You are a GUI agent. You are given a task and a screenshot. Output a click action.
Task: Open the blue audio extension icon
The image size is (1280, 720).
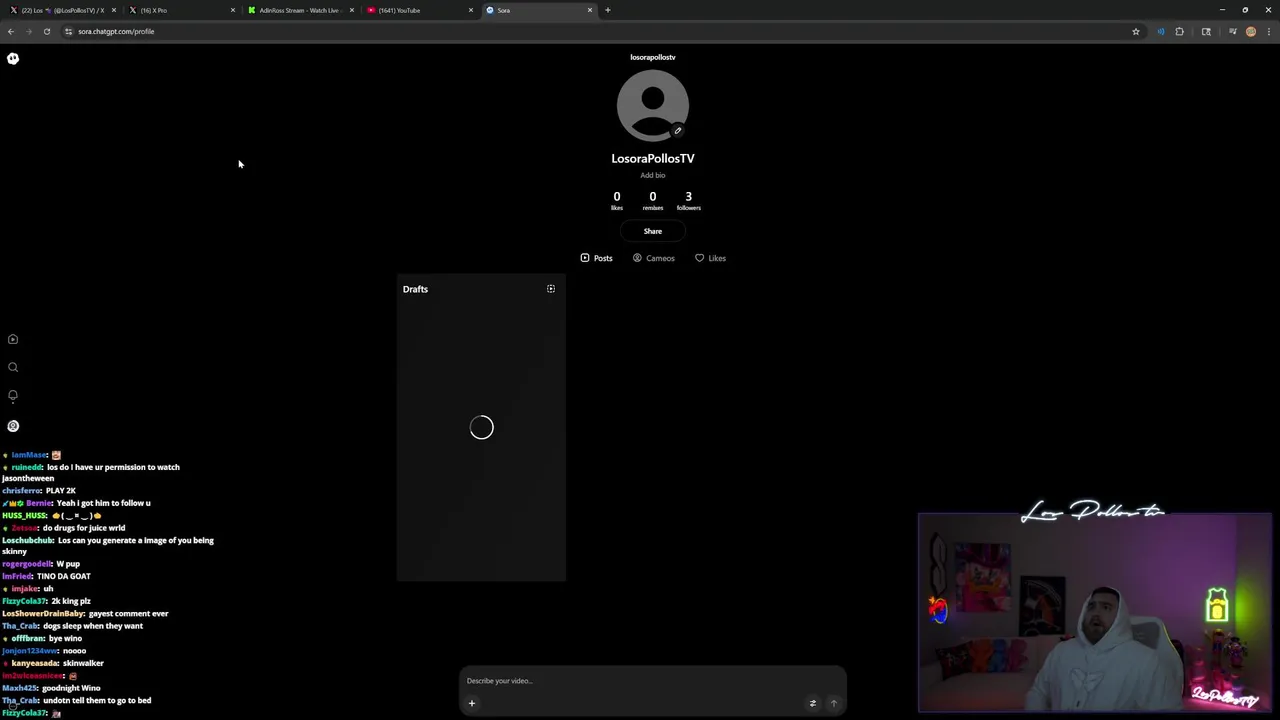pos(1160,31)
